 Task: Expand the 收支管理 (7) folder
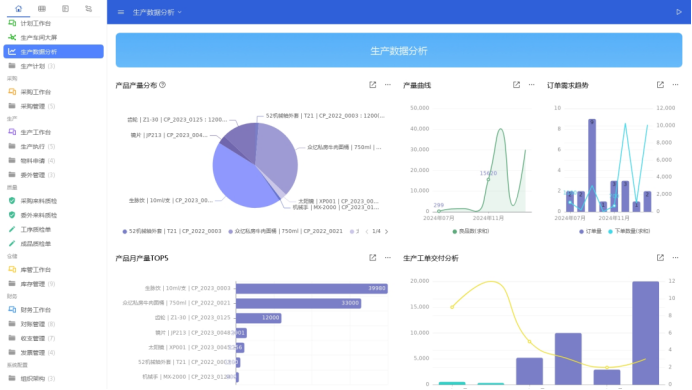(53, 338)
